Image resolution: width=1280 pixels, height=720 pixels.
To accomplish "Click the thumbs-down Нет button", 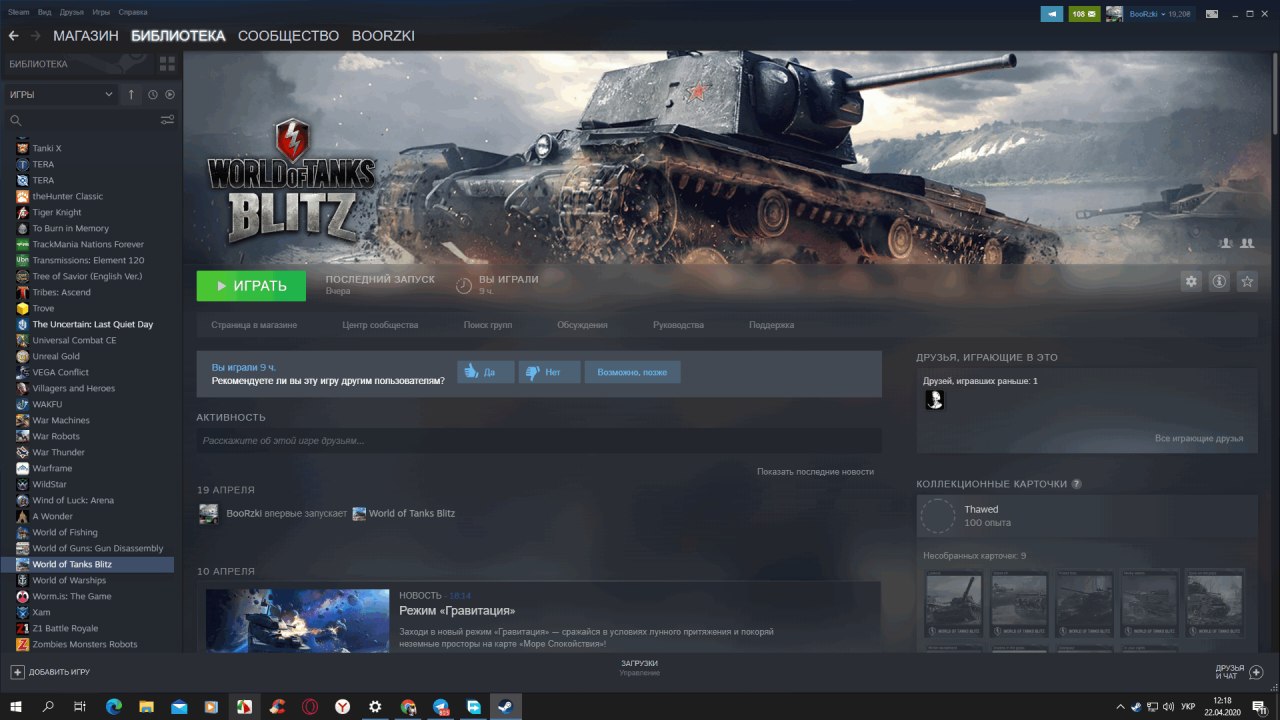I will 549,372.
